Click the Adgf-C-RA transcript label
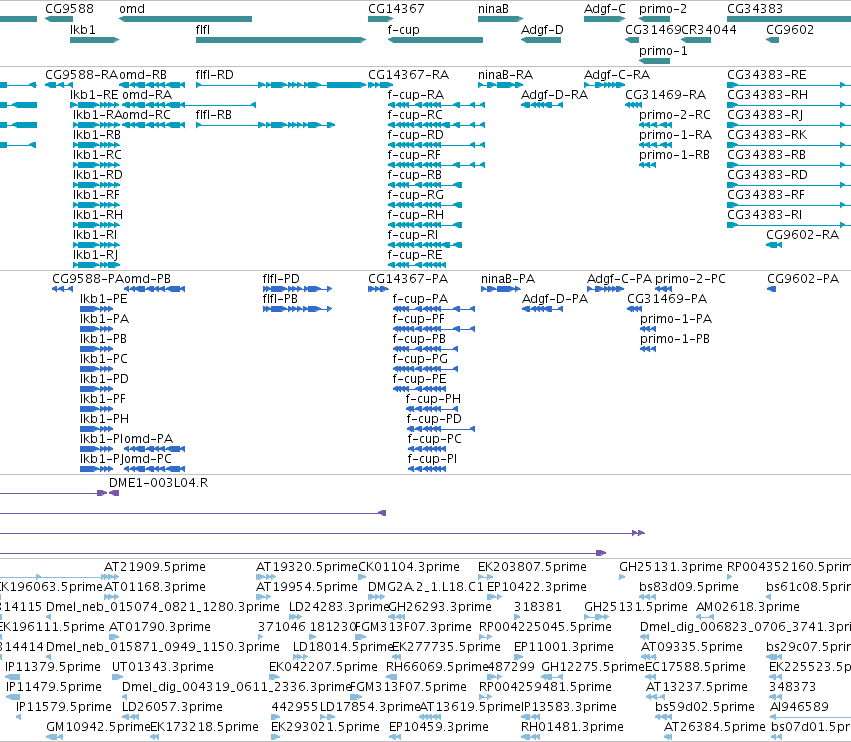This screenshot has width=851, height=742. coord(617,75)
